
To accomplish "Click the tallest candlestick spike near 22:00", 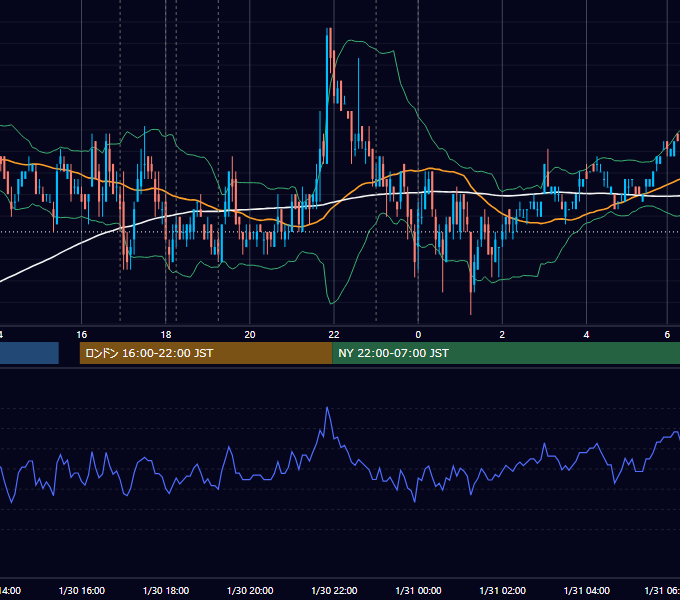I will pyautogui.click(x=327, y=95).
